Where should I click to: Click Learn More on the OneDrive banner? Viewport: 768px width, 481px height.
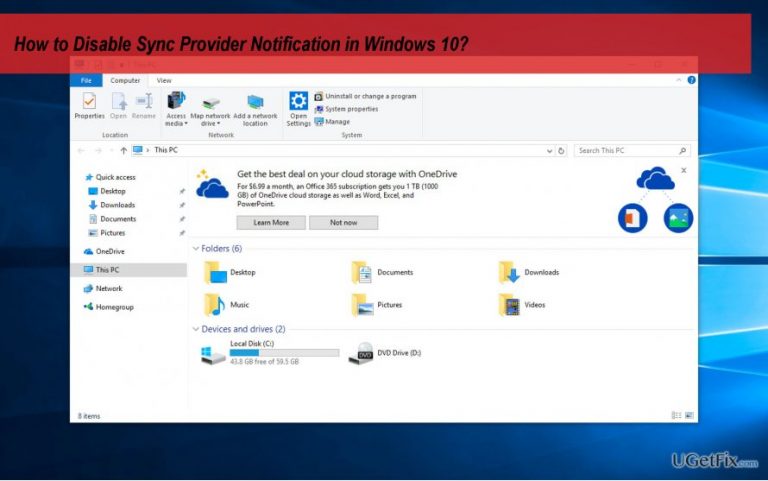tap(271, 222)
